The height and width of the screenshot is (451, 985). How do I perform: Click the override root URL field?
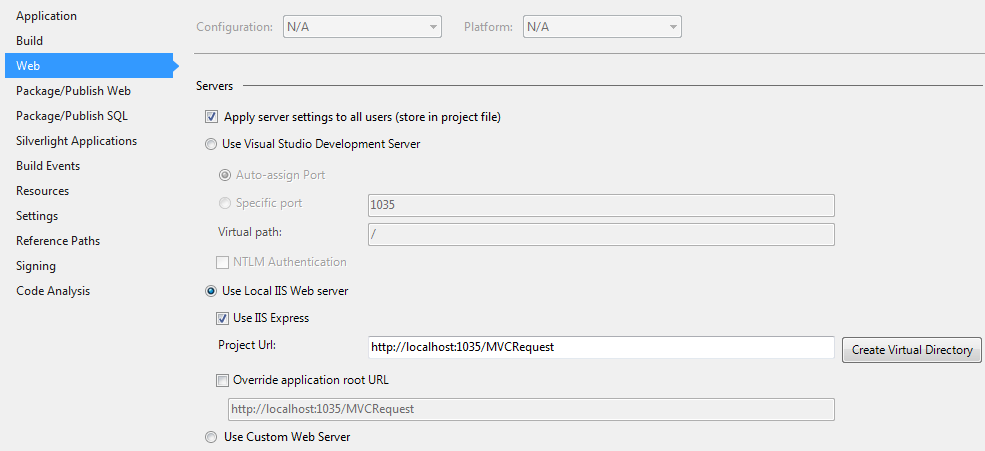point(531,409)
